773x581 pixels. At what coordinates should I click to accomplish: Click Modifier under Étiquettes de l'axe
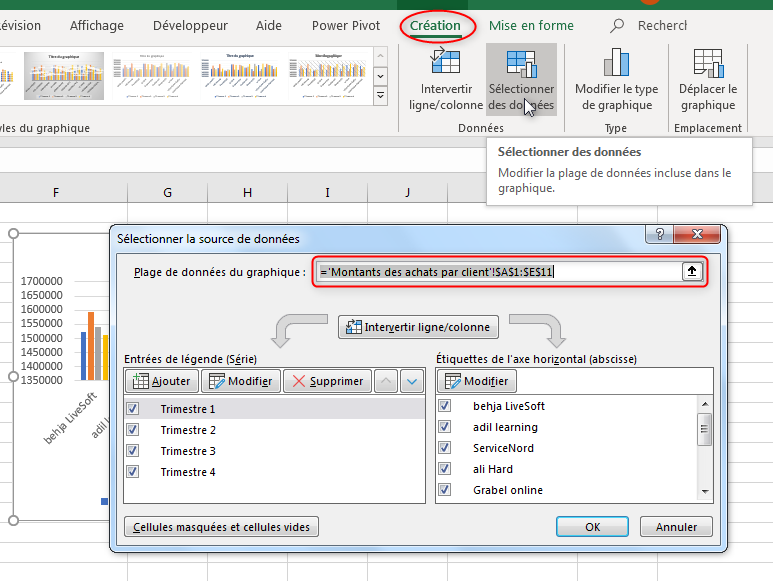[477, 381]
